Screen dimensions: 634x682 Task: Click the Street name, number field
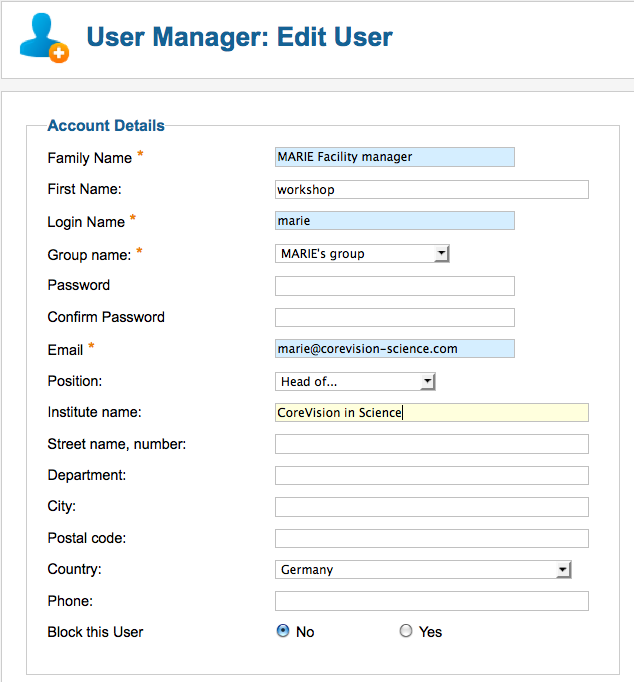click(x=432, y=444)
